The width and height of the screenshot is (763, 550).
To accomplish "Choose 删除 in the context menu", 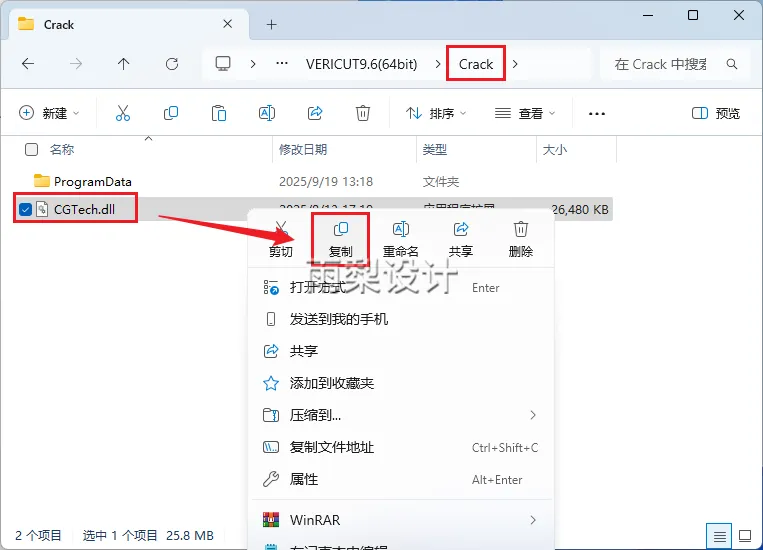I will coord(521,239).
